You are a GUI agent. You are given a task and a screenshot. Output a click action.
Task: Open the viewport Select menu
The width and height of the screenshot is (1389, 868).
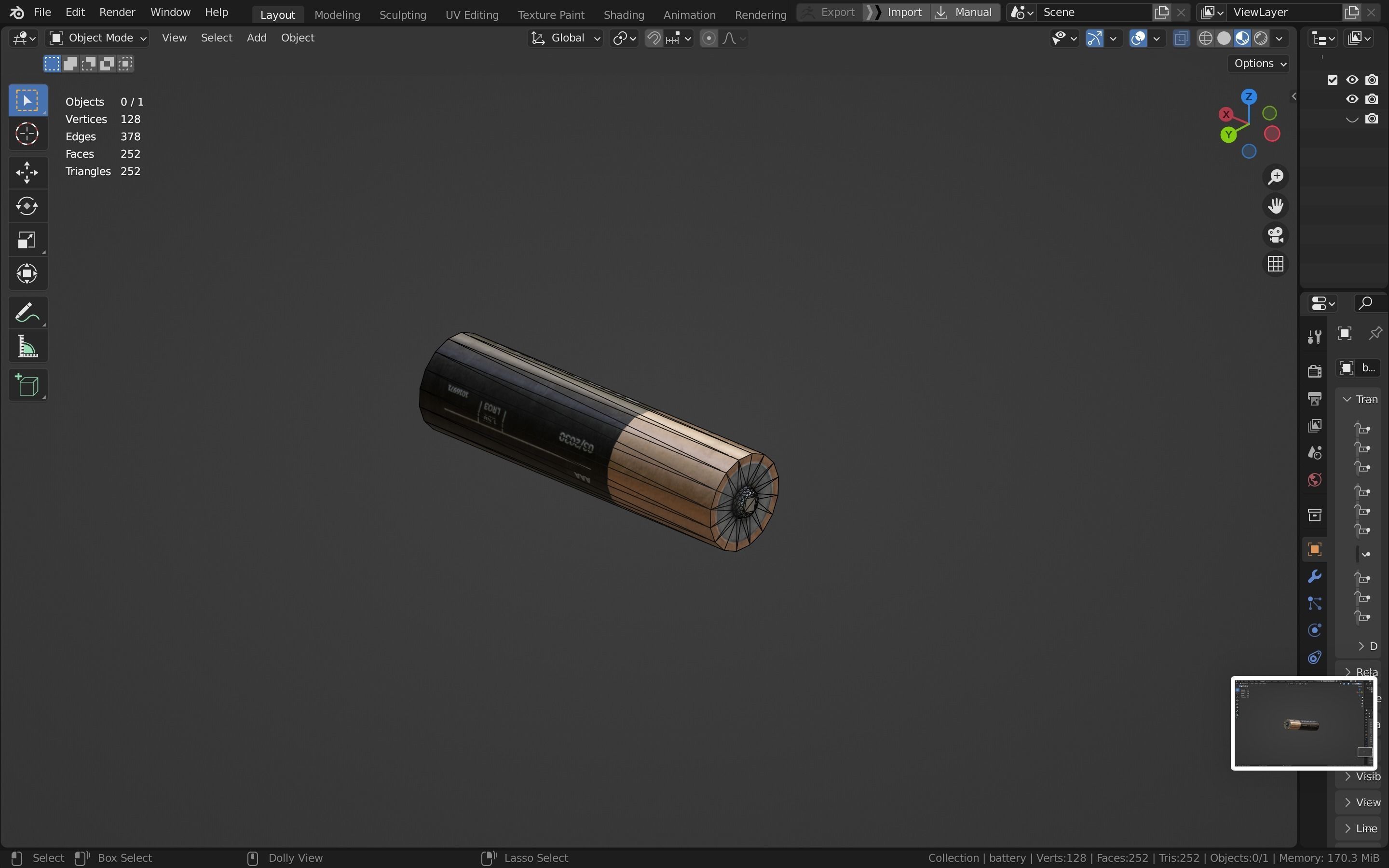[217, 38]
